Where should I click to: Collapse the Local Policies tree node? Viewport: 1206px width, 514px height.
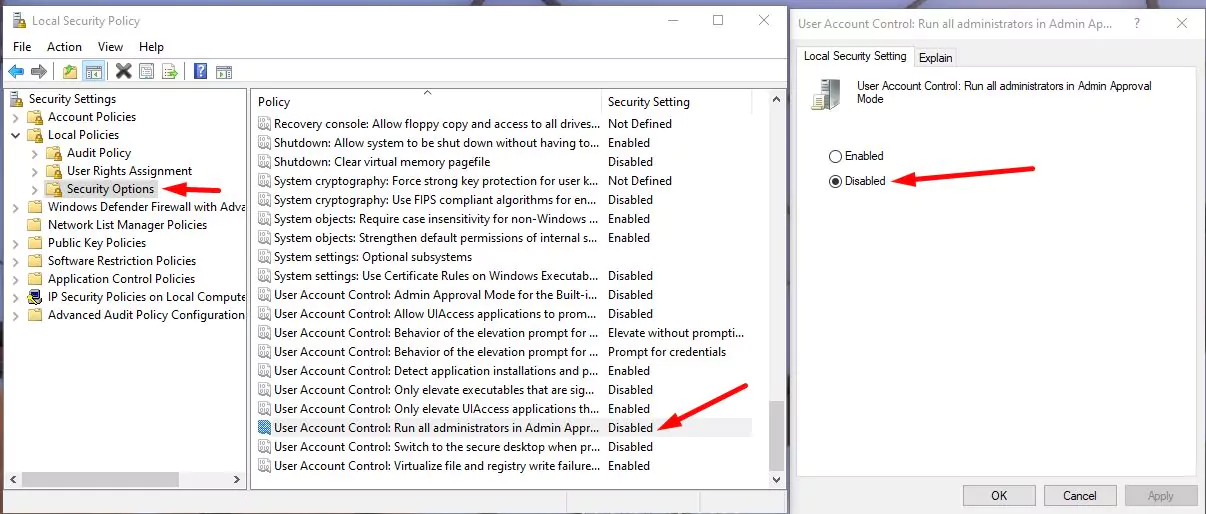pos(15,135)
